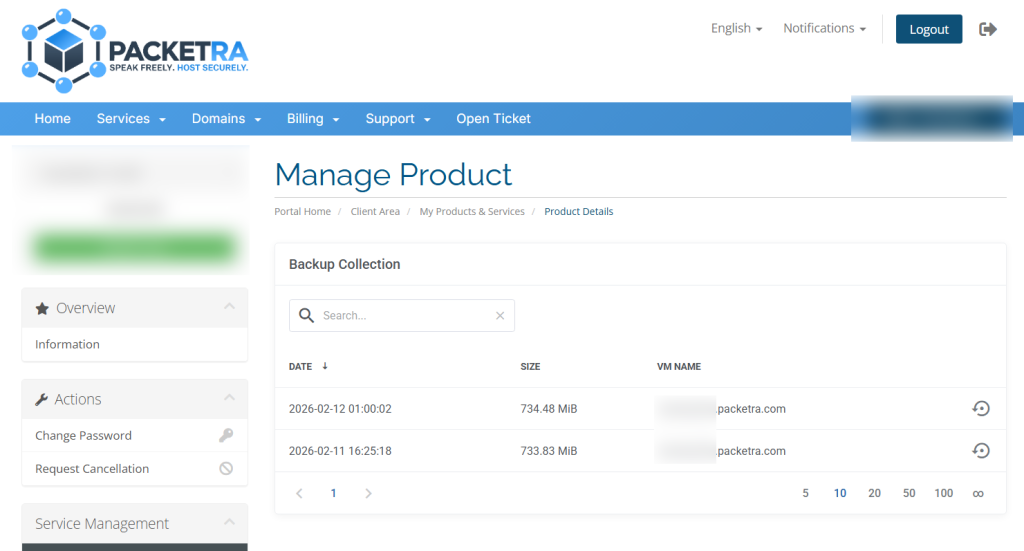The image size is (1024, 551).
Task: Click the Logout button
Action: click(x=929, y=29)
